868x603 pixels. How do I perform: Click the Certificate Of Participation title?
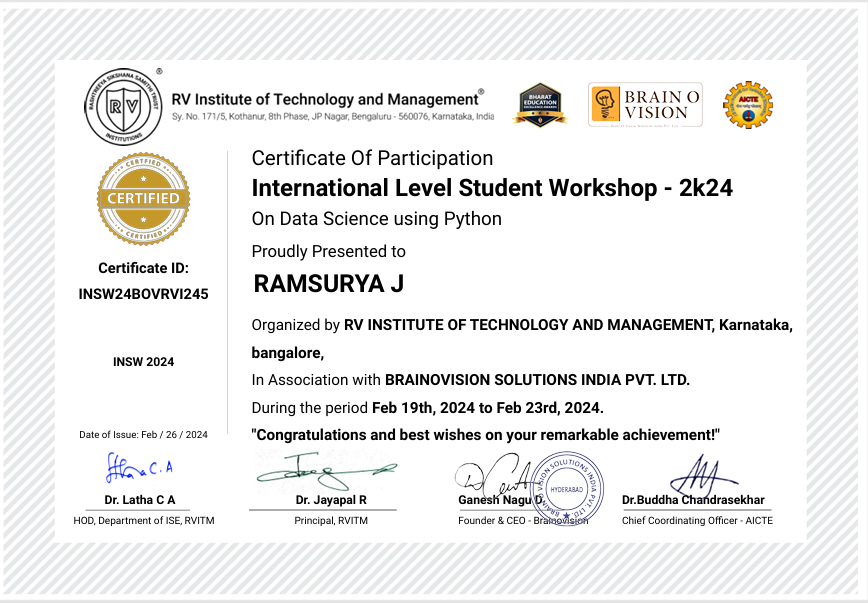point(372,158)
